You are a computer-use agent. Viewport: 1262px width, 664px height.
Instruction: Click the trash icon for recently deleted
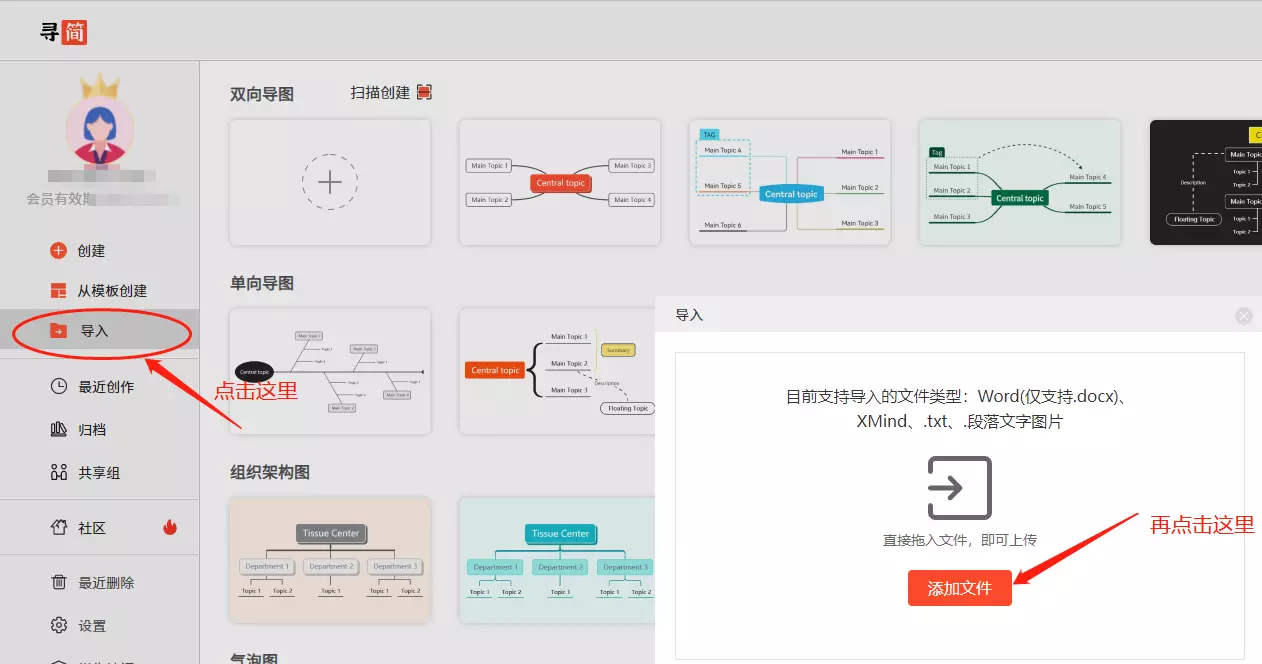59,582
